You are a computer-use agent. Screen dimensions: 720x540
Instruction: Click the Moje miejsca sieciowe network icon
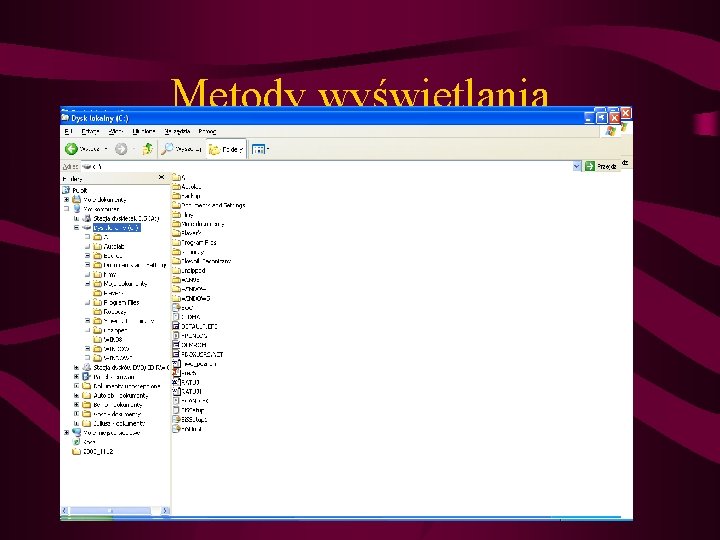click(x=77, y=432)
